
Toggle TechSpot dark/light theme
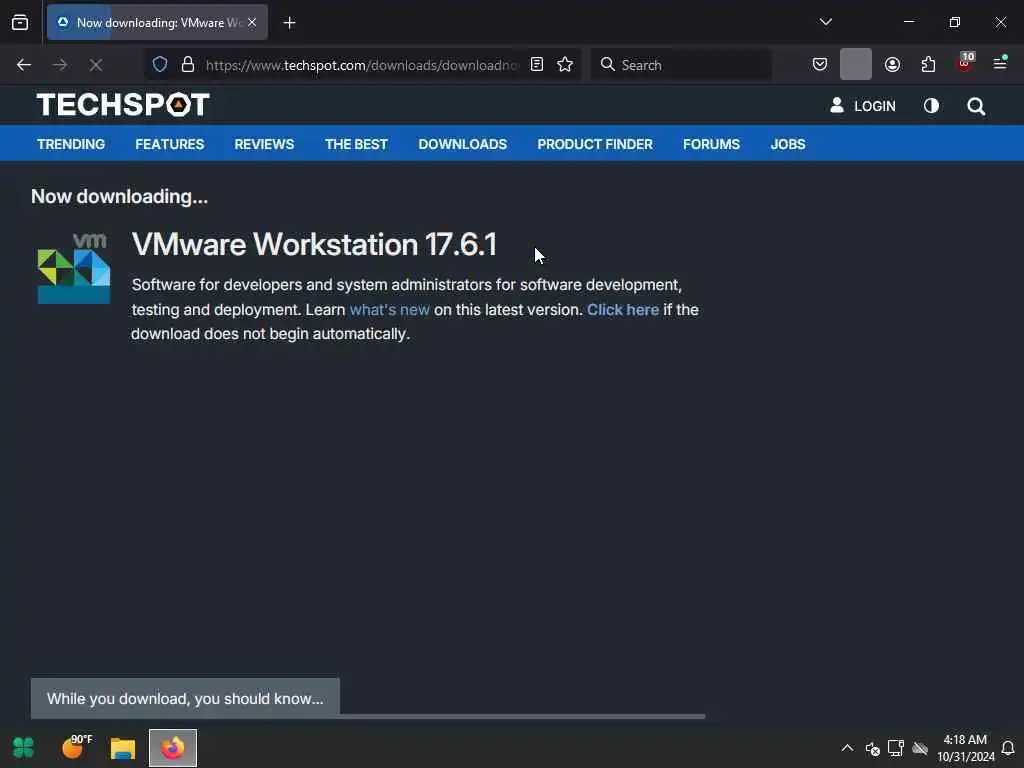coord(931,105)
